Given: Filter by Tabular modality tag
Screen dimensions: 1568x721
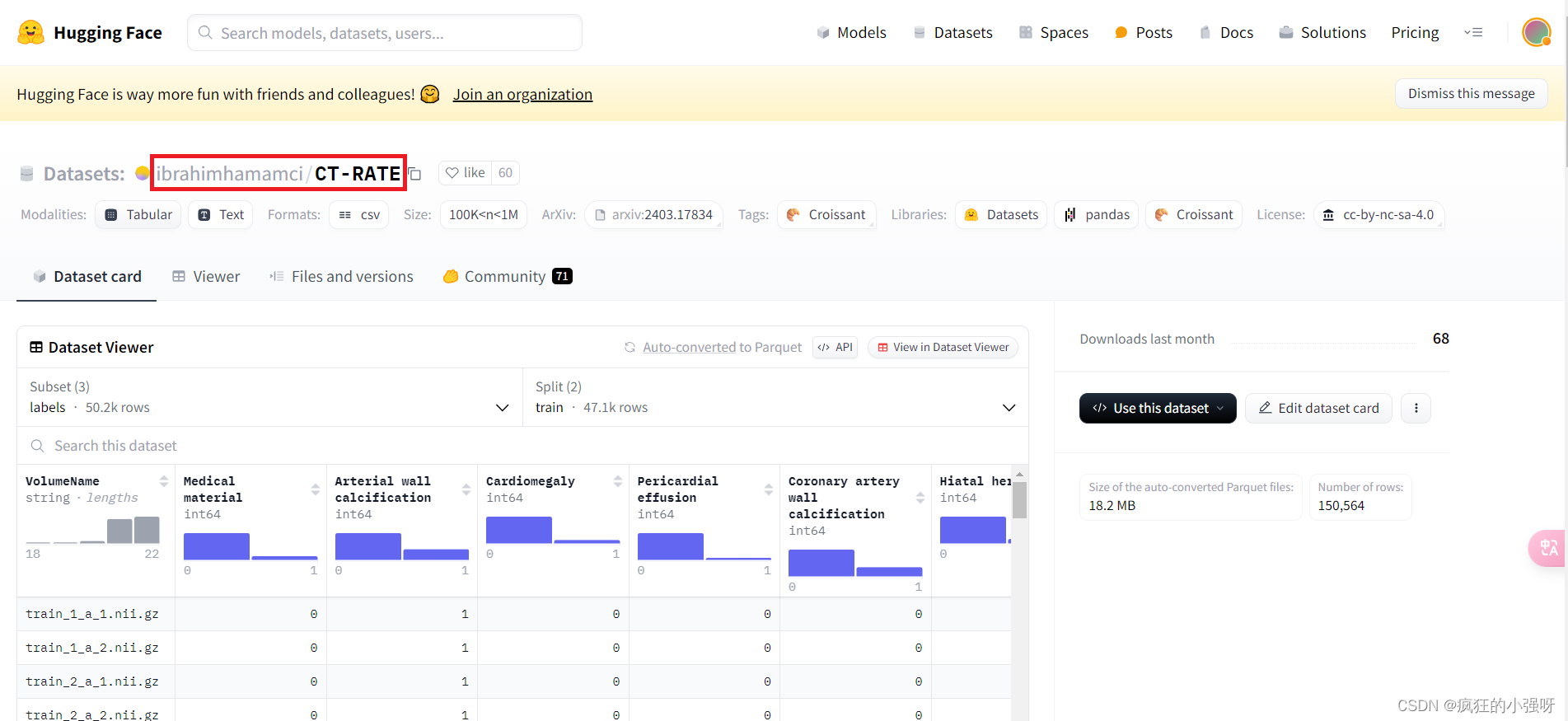Looking at the screenshot, I should 138,215.
